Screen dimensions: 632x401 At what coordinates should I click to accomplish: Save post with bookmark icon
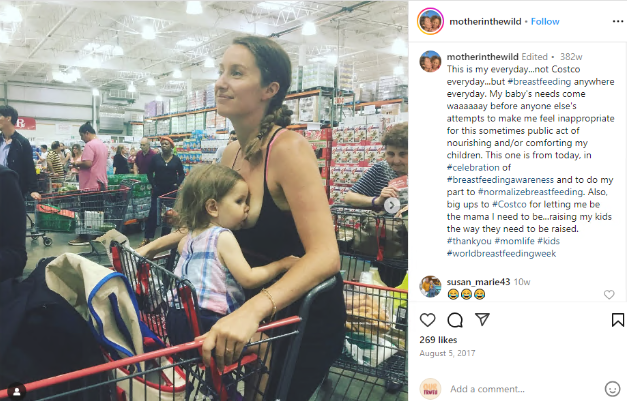pyautogui.click(x=617, y=320)
